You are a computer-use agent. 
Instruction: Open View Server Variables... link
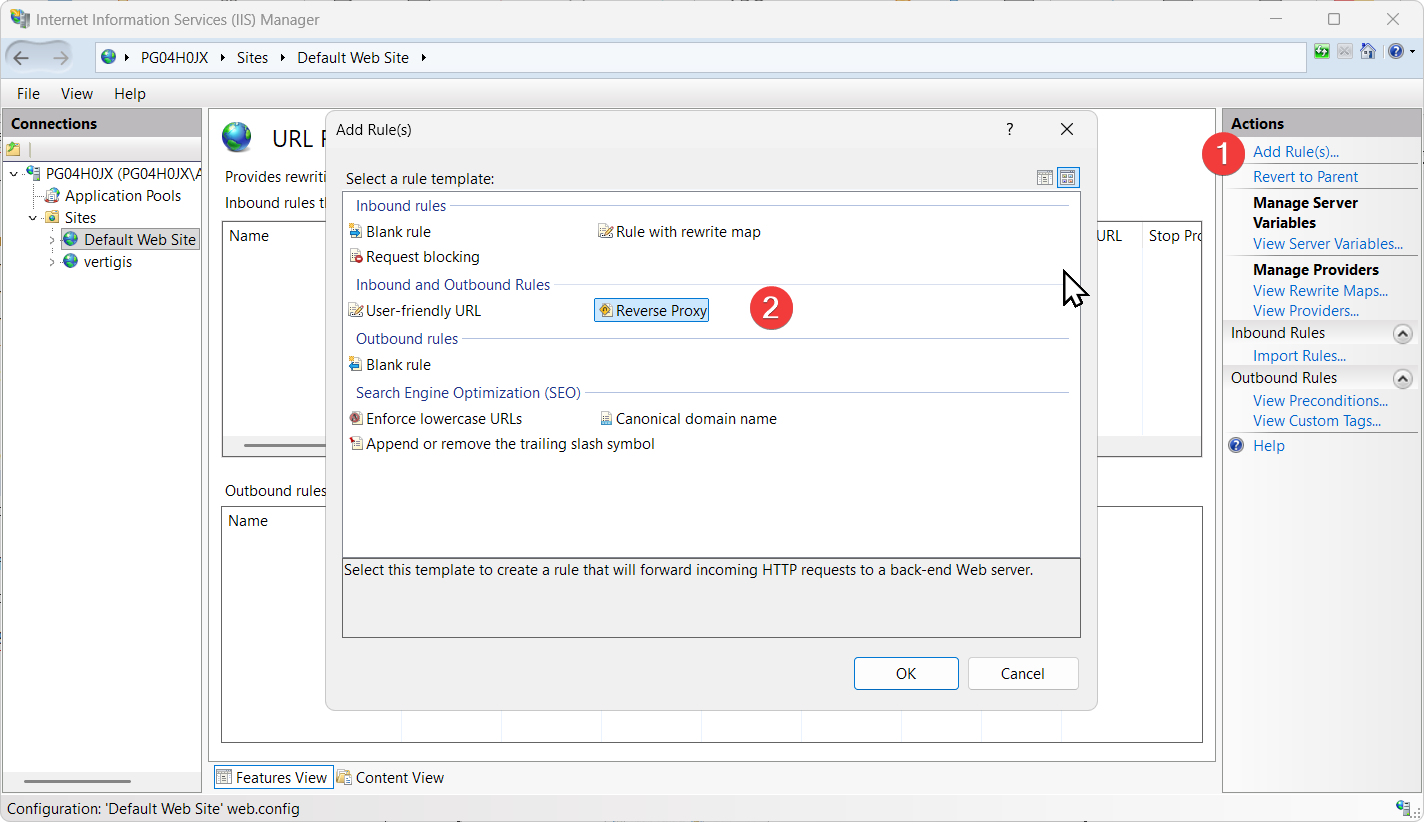click(1328, 244)
